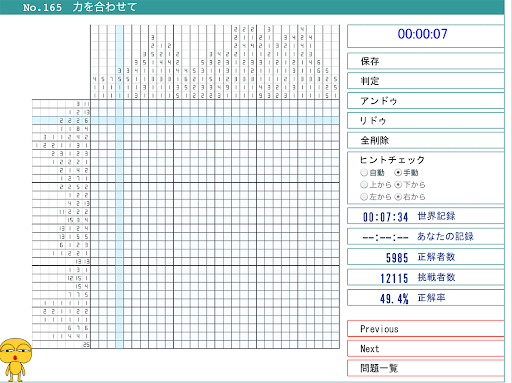Choose the 下から radio option
The width and height of the screenshot is (512, 383).
(398, 185)
